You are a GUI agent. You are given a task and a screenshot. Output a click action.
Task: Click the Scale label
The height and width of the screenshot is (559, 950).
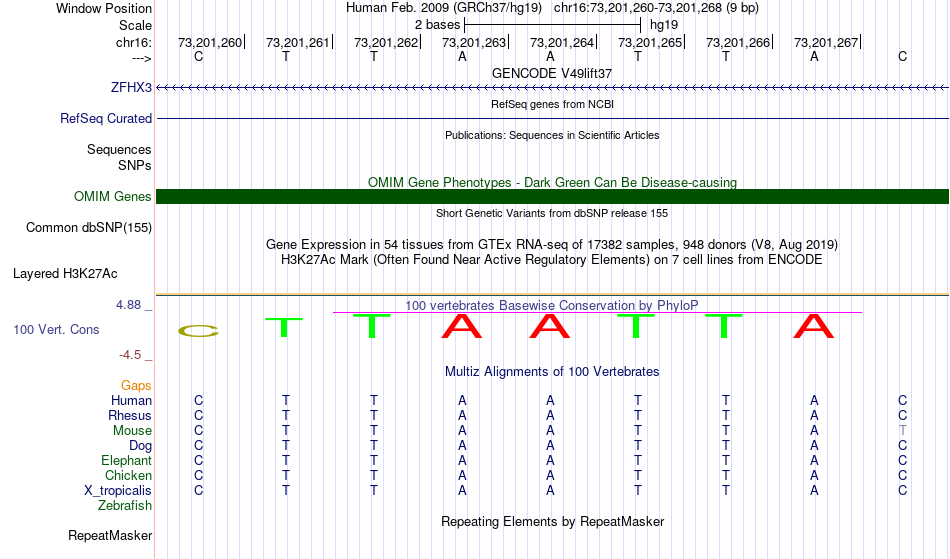(x=135, y=25)
